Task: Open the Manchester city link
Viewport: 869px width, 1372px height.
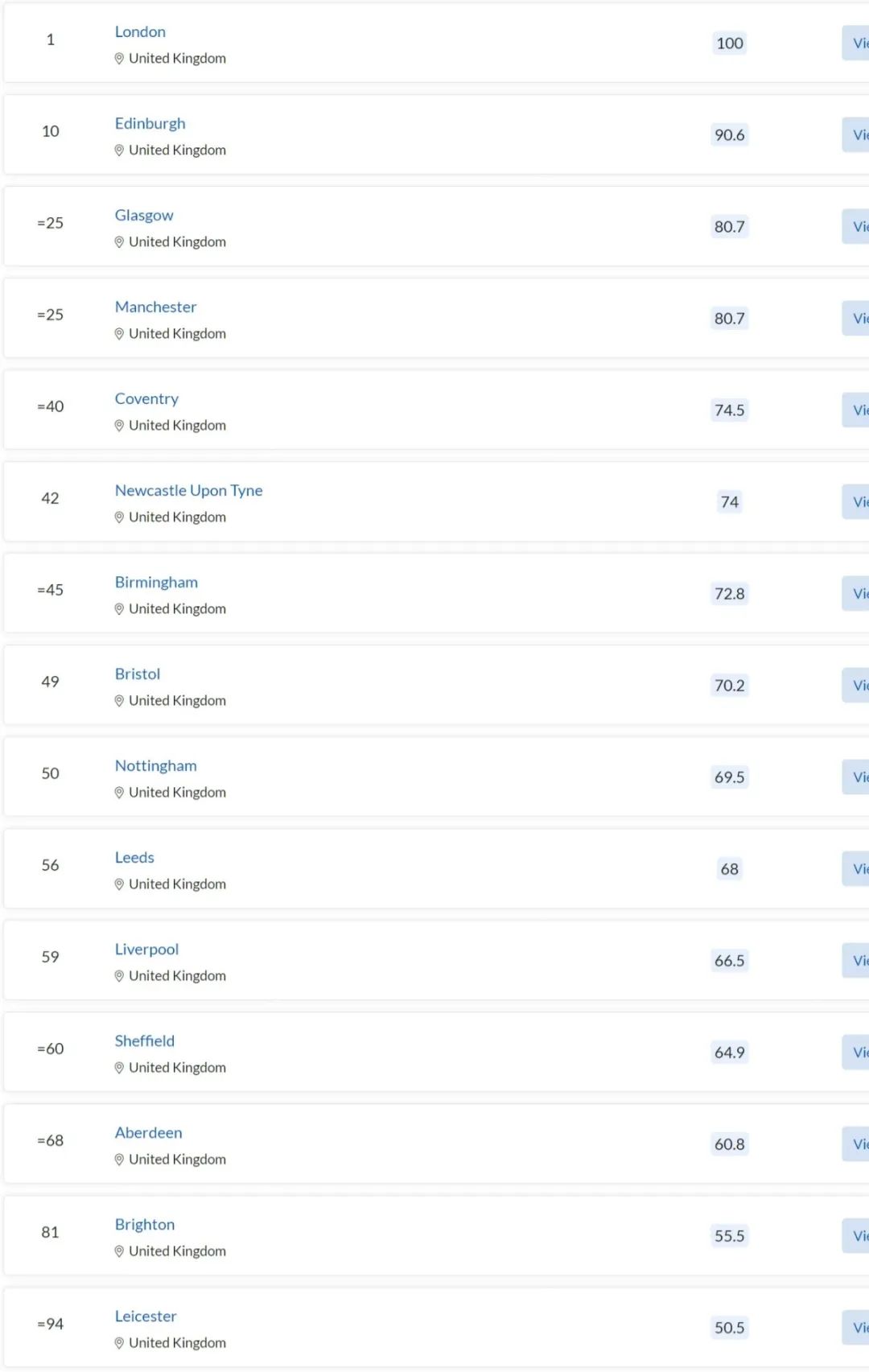Action: click(x=155, y=307)
